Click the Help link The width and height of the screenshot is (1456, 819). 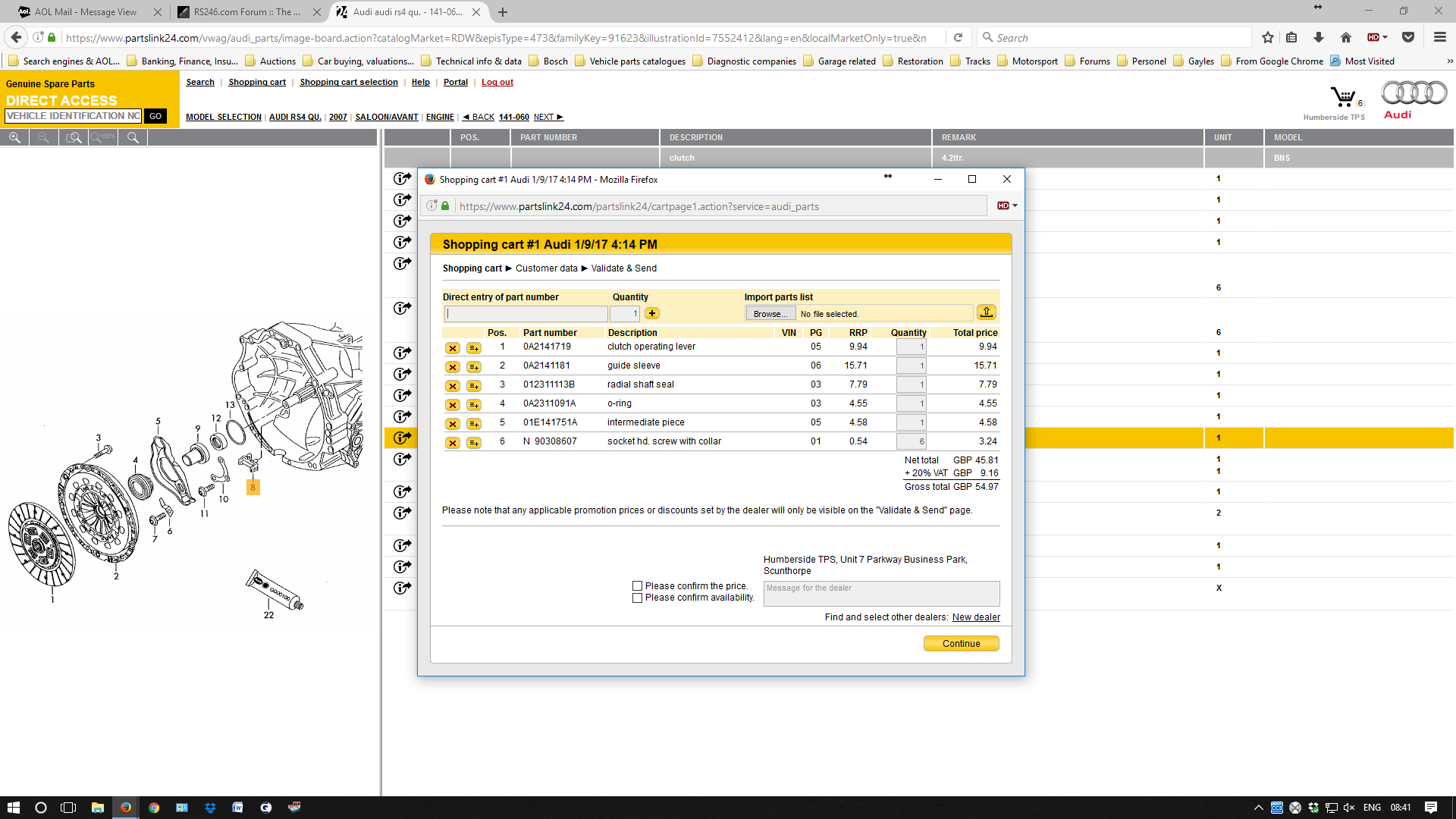point(421,82)
